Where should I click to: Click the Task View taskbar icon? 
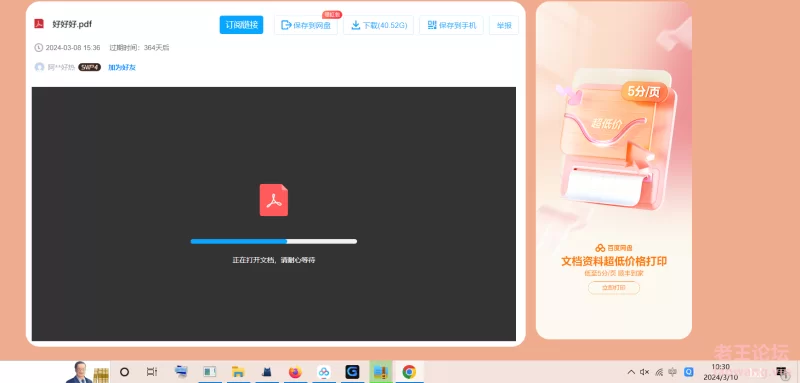click(152, 372)
